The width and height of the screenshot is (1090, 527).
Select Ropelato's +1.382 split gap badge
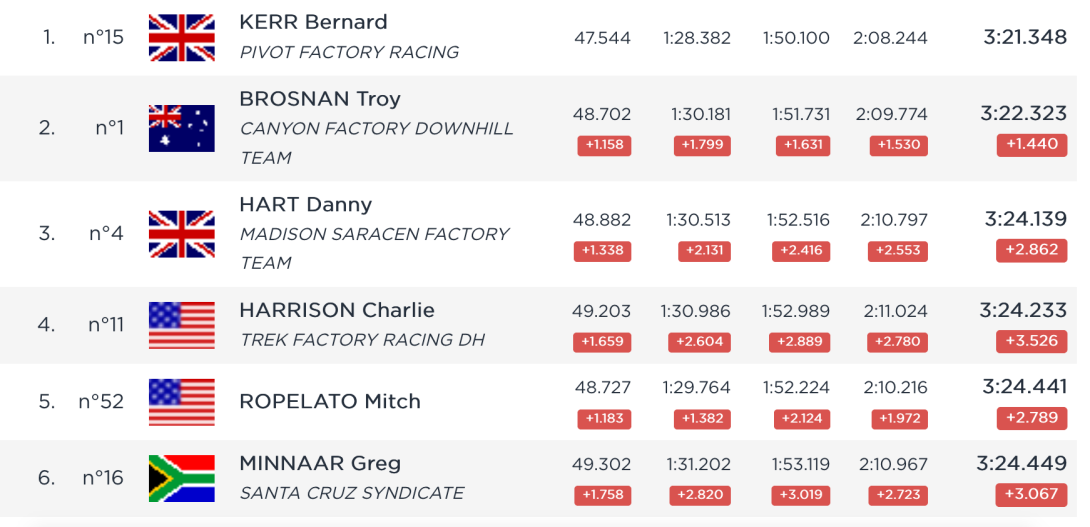point(702,419)
